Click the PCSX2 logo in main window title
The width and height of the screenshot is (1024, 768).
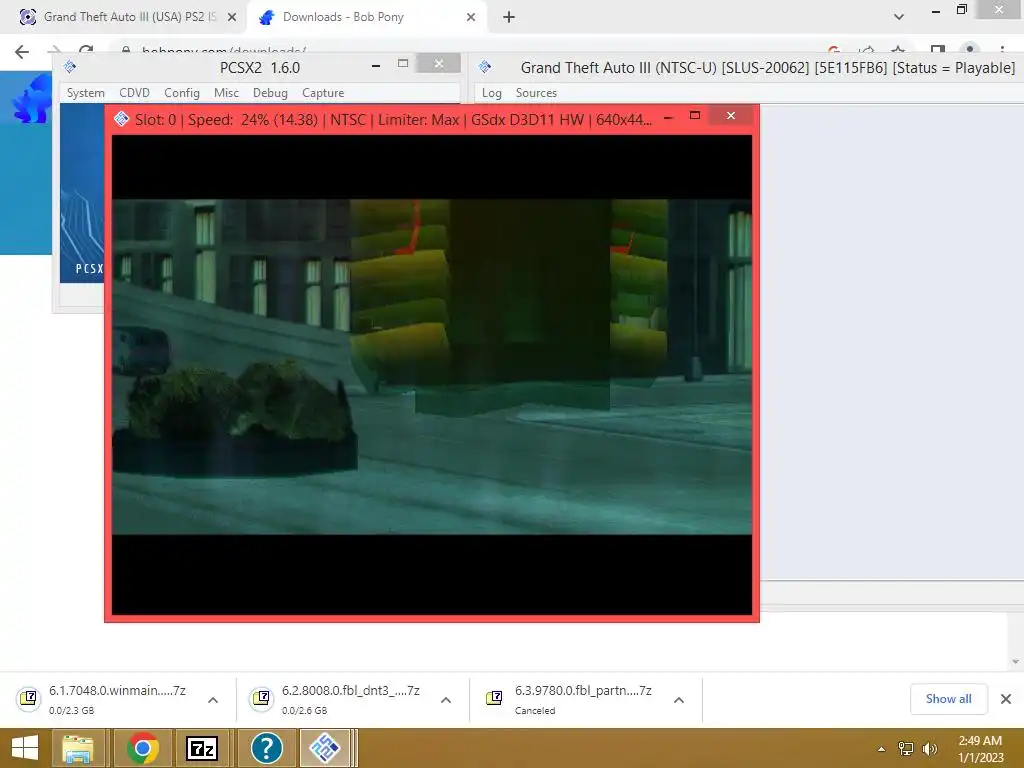tap(70, 67)
